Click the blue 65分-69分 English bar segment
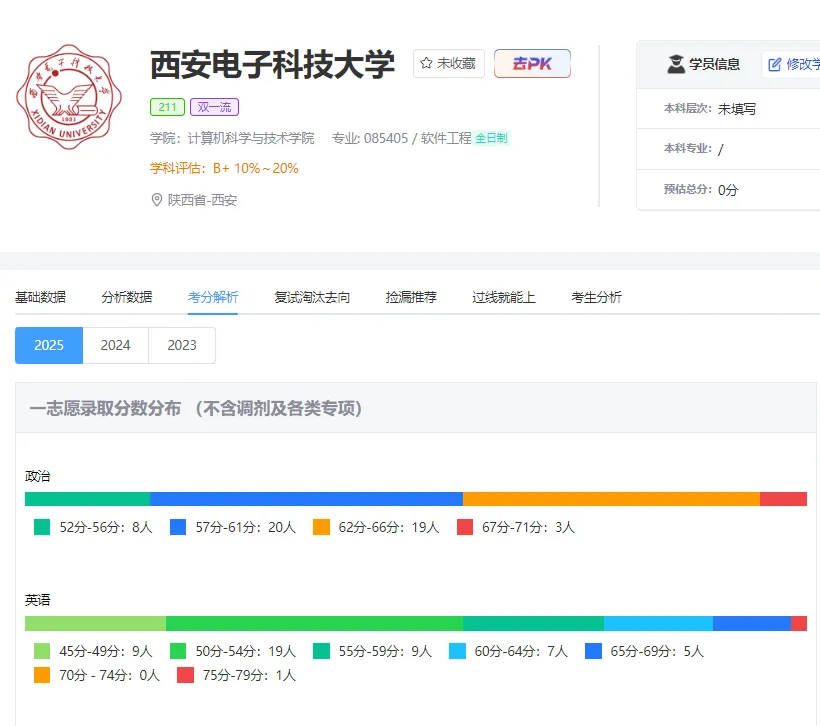 [752, 623]
